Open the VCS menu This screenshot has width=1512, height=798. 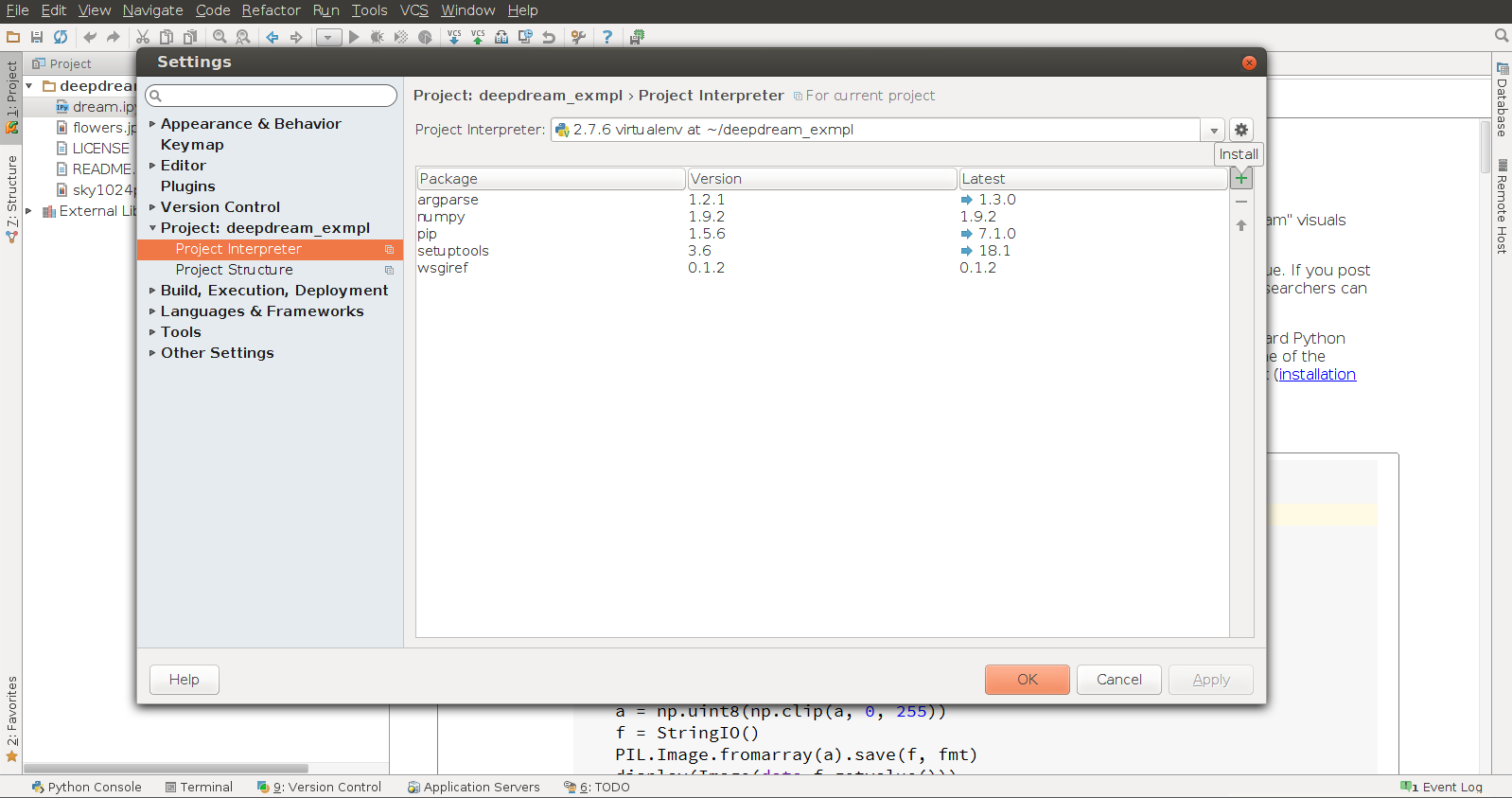[413, 10]
